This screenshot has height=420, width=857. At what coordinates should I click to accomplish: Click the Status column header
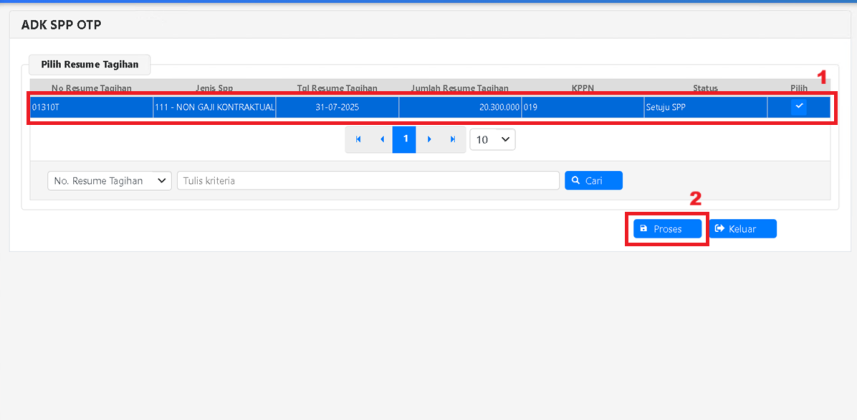[705, 88]
